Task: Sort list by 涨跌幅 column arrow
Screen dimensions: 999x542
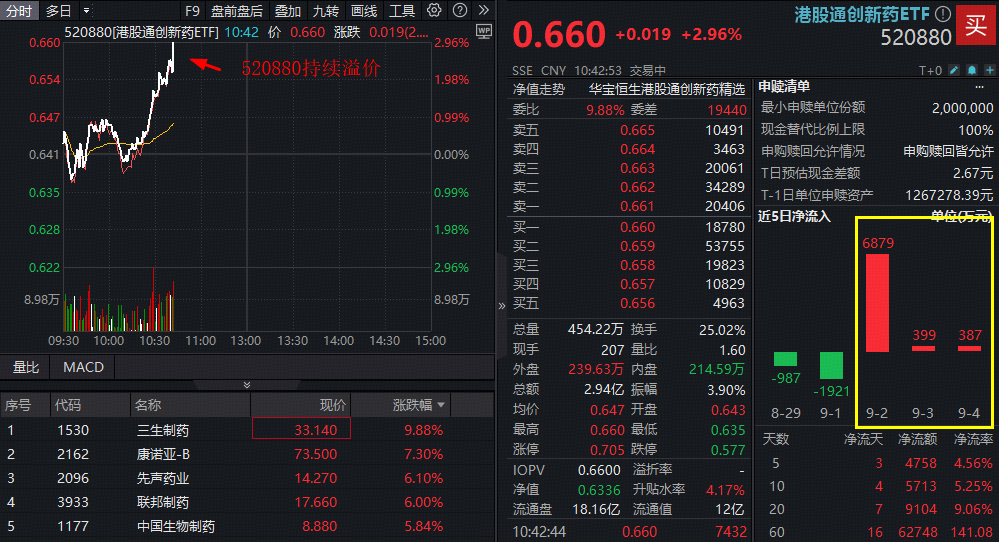Action: [441, 405]
